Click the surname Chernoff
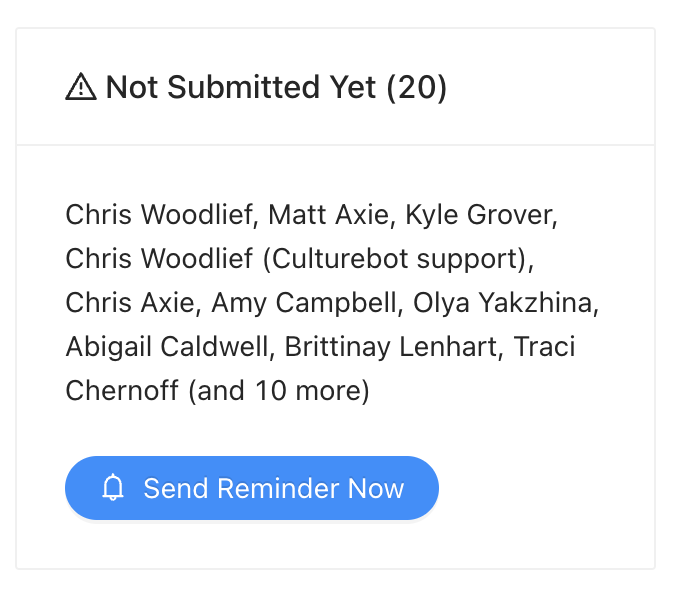The height and width of the screenshot is (594, 686). (122, 391)
